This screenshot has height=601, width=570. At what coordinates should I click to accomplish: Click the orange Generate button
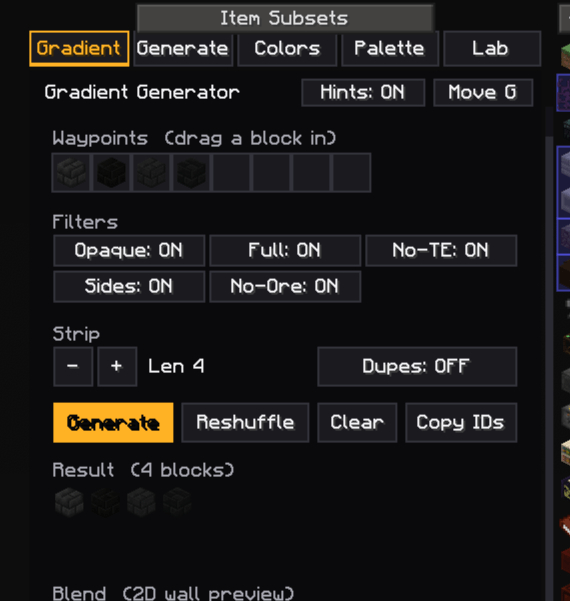(113, 423)
